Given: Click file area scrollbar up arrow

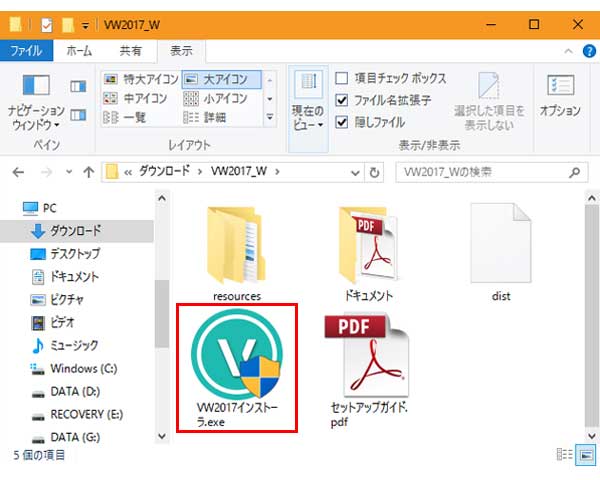Looking at the screenshot, I should [592, 198].
